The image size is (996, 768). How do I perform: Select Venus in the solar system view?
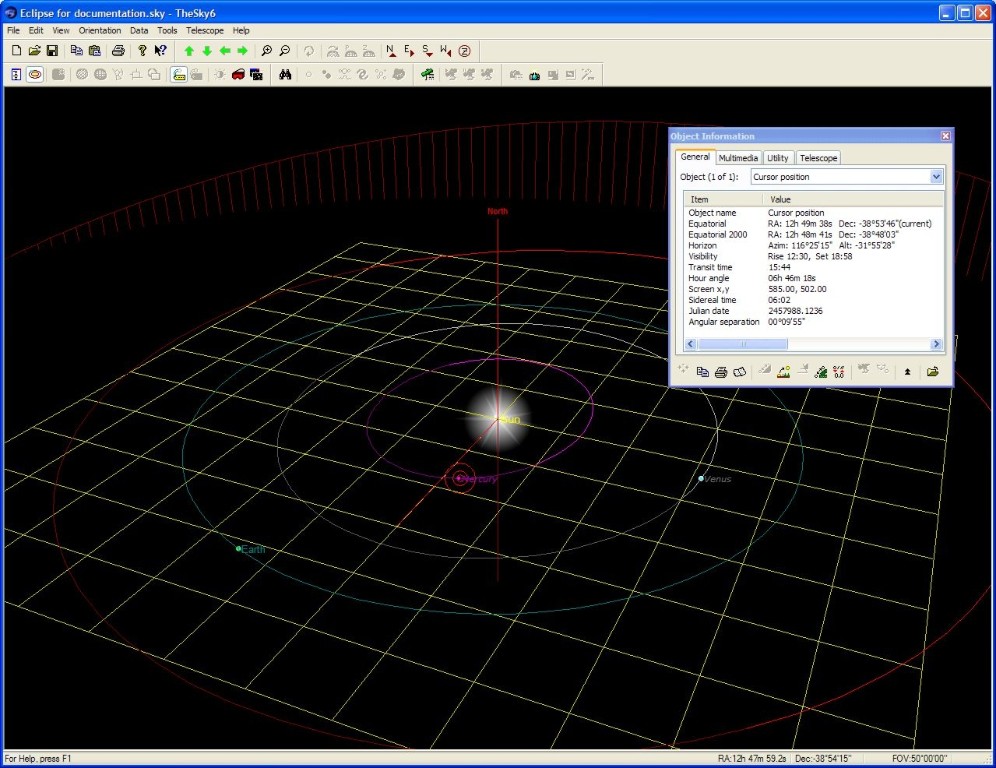[x=701, y=478]
